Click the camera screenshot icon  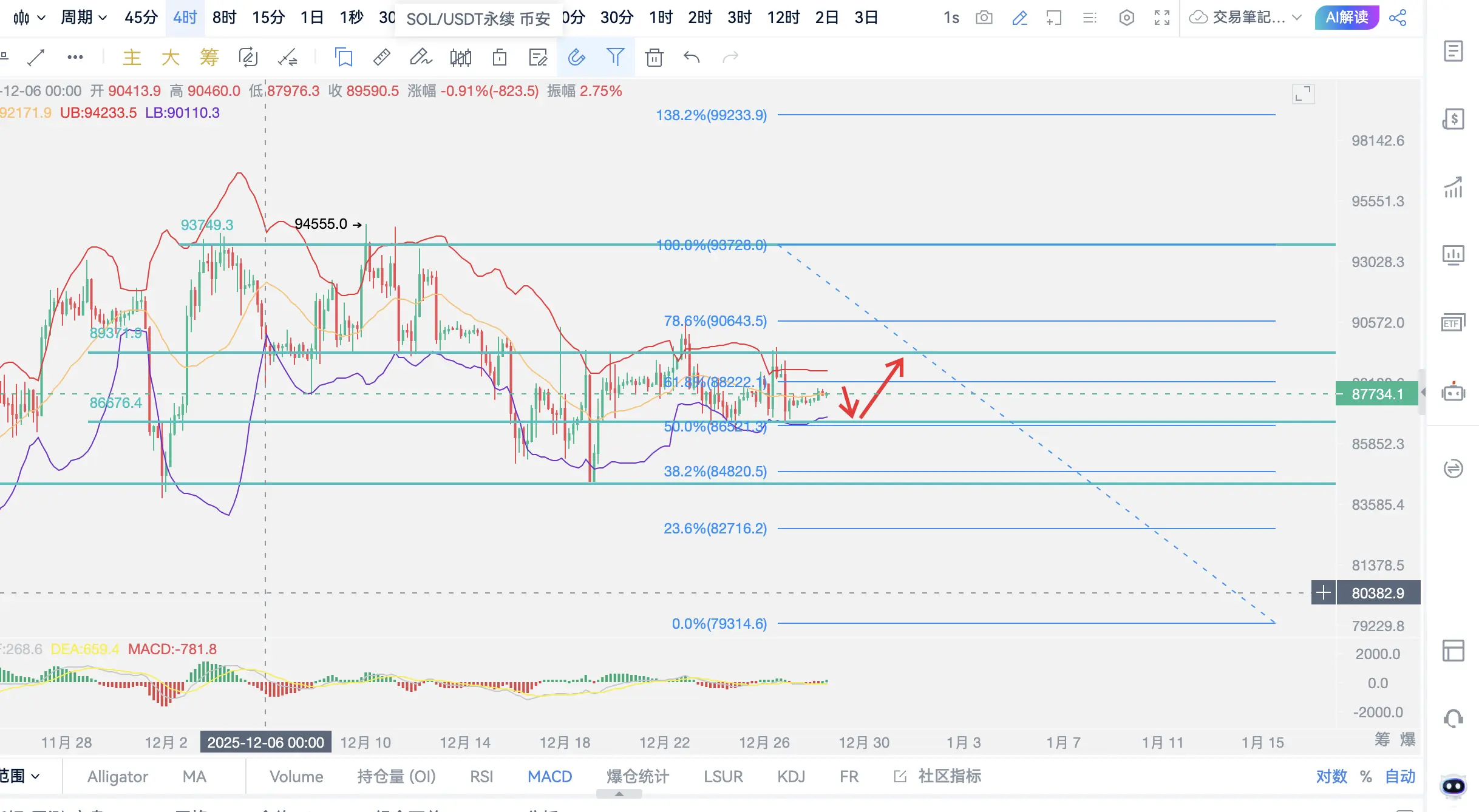point(984,18)
